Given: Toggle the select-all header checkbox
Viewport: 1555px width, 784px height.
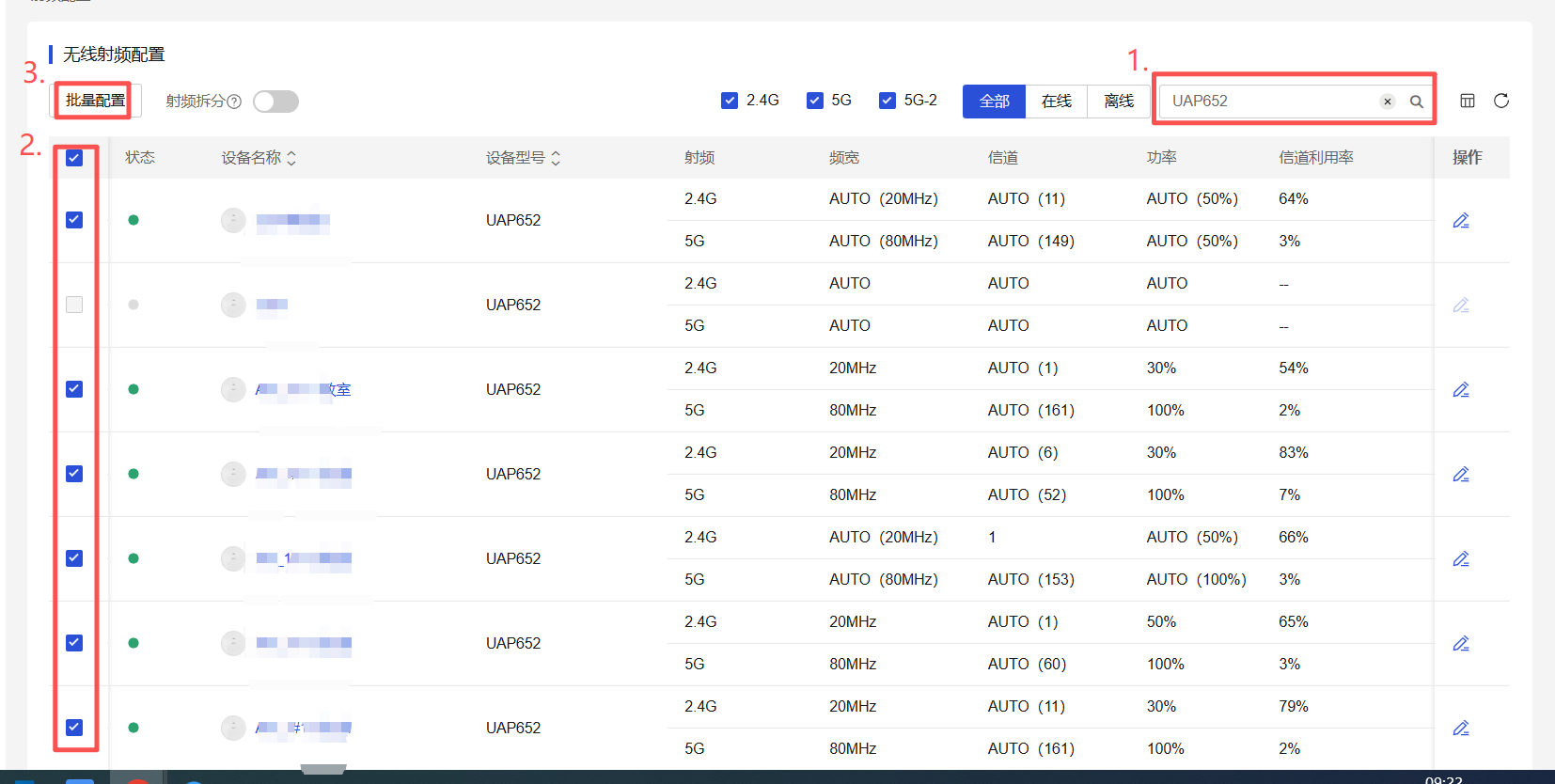Looking at the screenshot, I should [x=74, y=158].
